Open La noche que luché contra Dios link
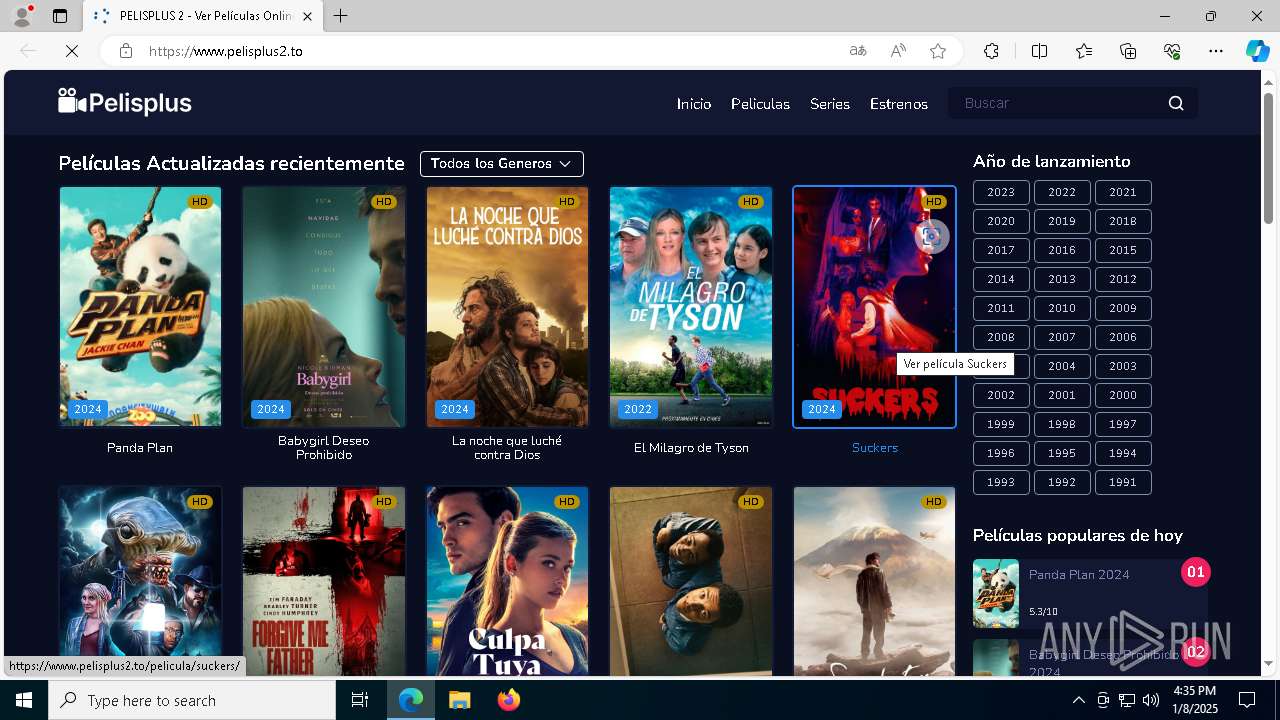The image size is (1280, 720). click(x=507, y=447)
